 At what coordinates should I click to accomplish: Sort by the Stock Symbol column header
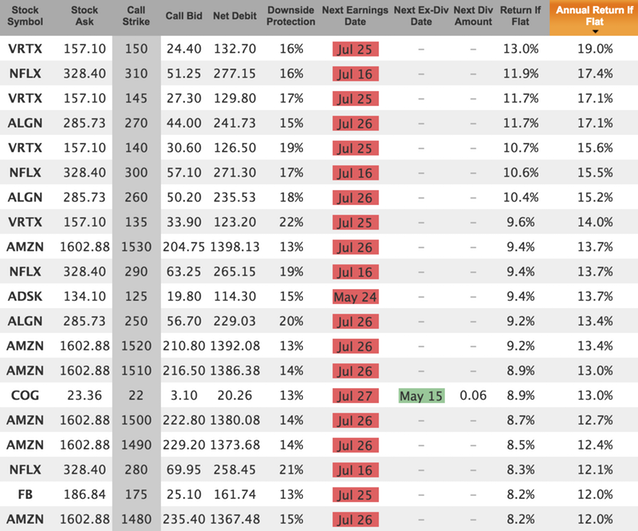(25, 16)
